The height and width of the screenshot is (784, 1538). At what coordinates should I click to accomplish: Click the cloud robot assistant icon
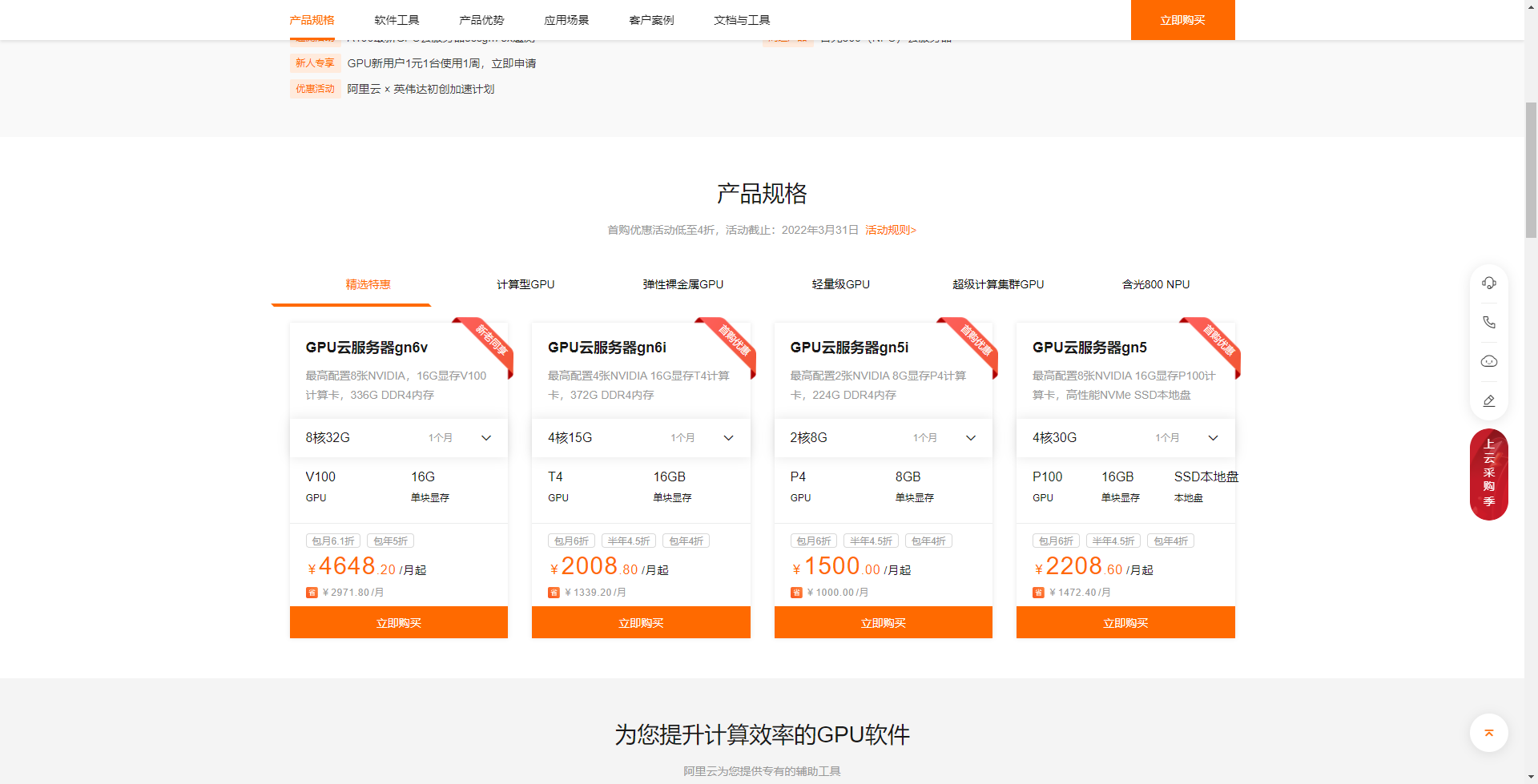pyautogui.click(x=1488, y=361)
